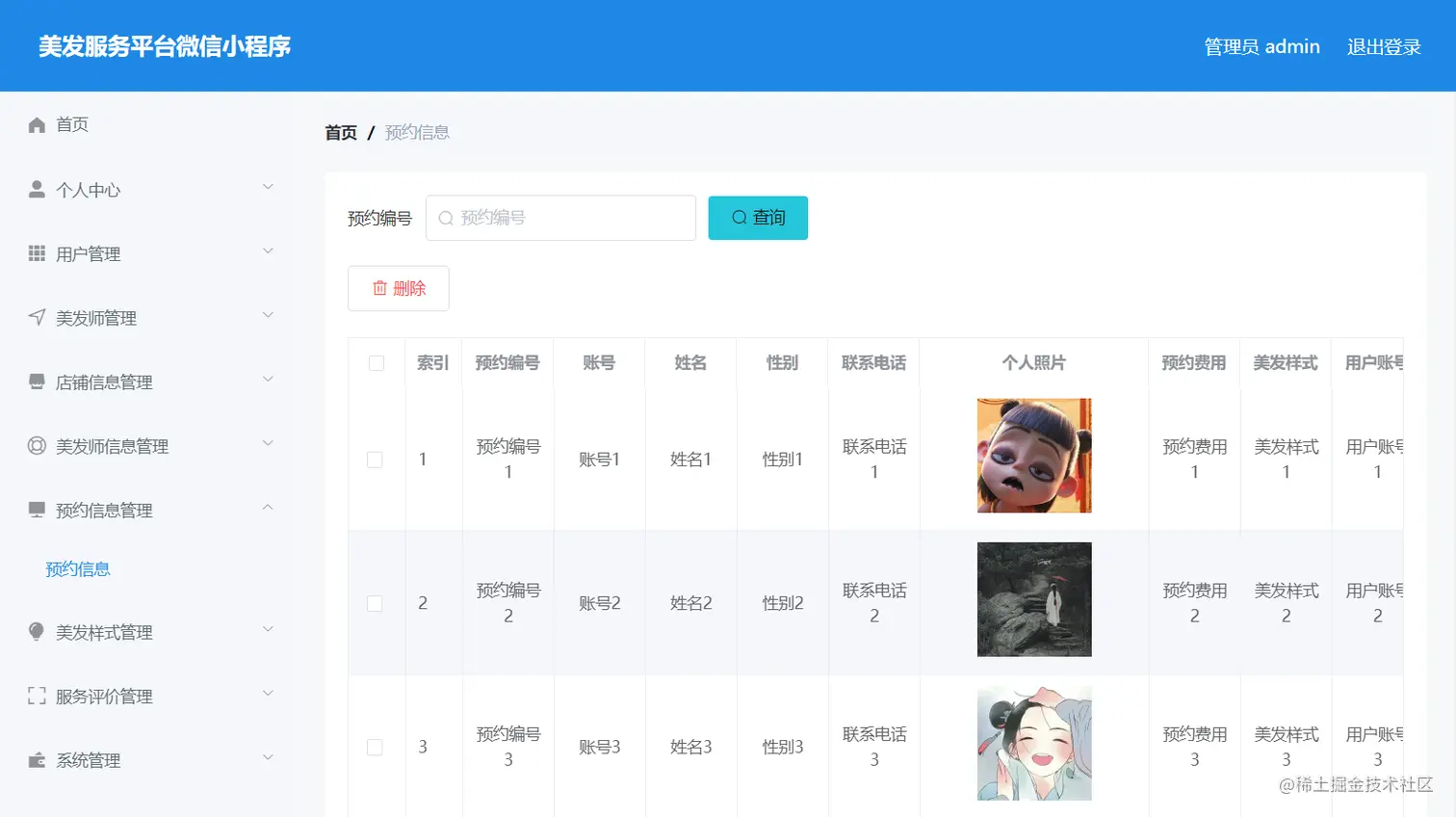Expand the 美发师管理 chevron
The height and width of the screenshot is (817, 1456).
click(269, 315)
